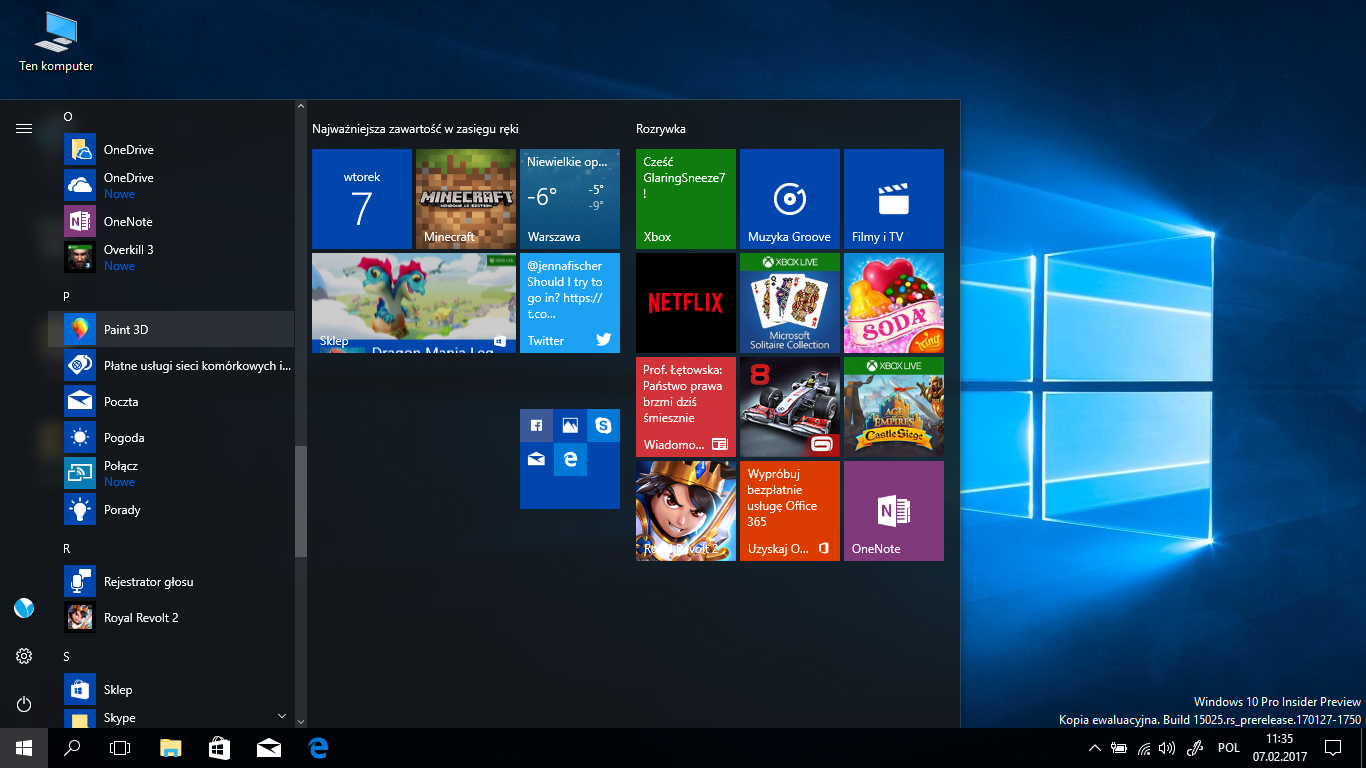
Task: Open the purple OneNote tile
Action: coord(894,511)
